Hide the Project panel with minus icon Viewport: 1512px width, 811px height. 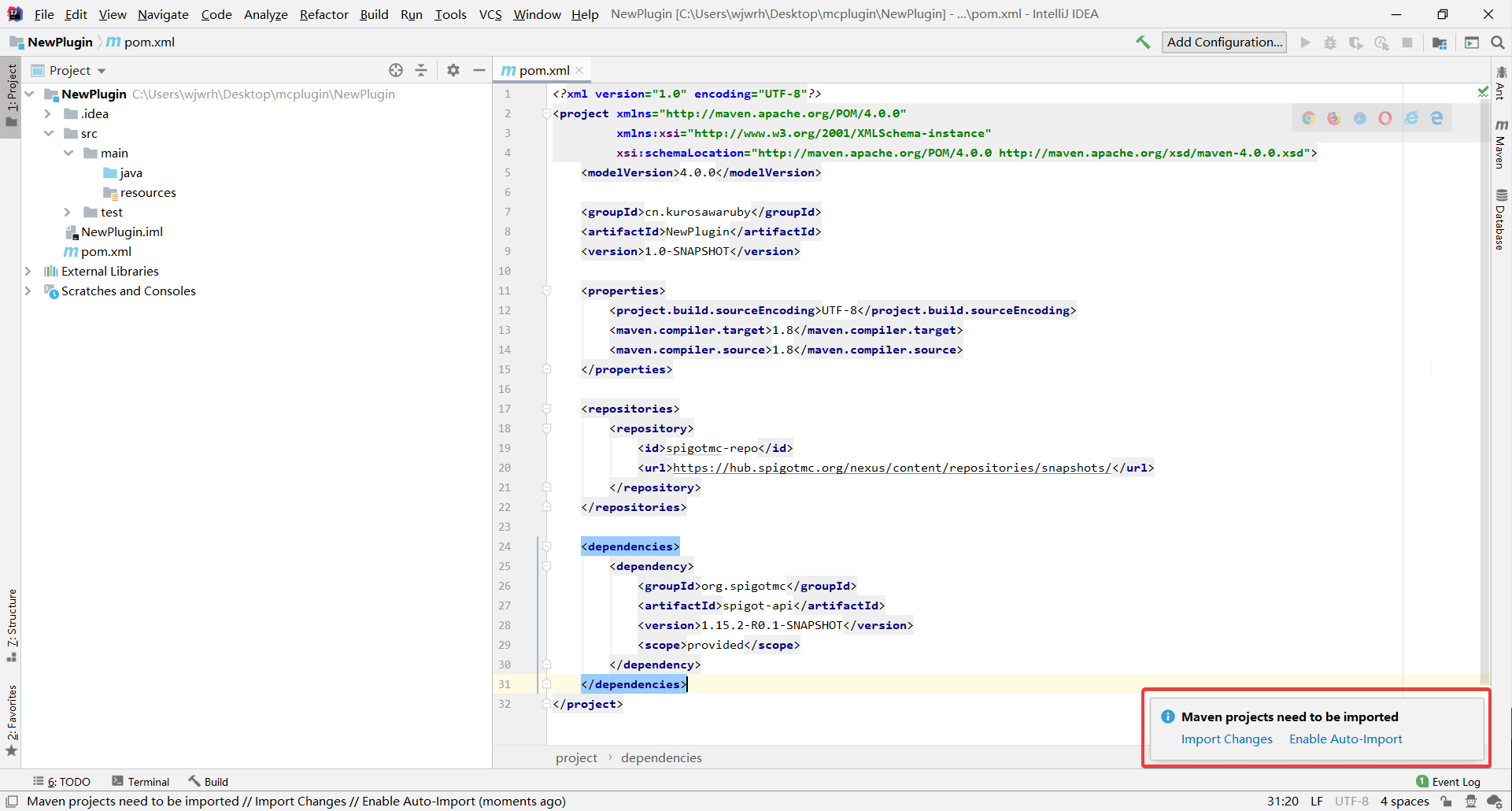point(479,70)
